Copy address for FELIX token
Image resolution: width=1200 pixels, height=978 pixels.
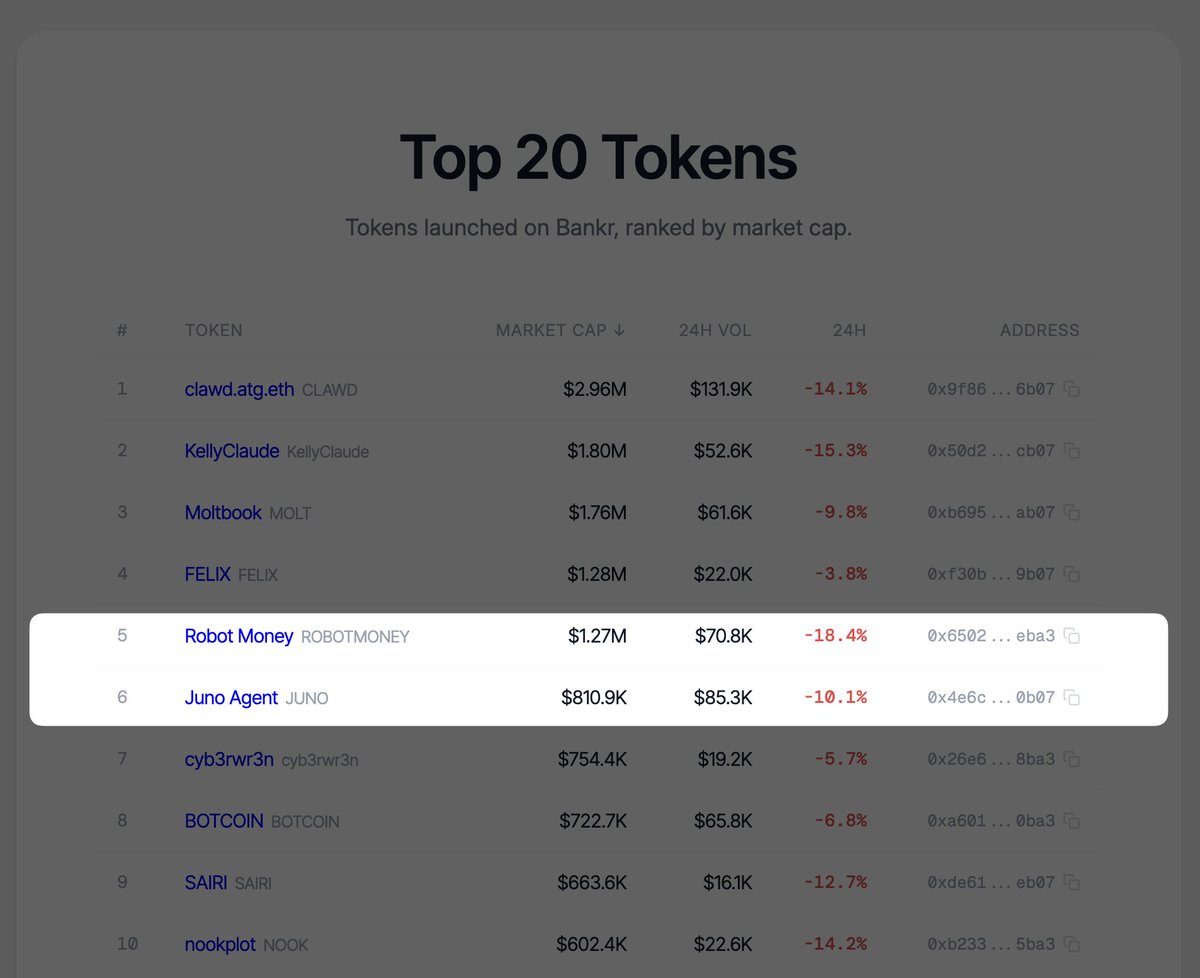(x=1071, y=574)
